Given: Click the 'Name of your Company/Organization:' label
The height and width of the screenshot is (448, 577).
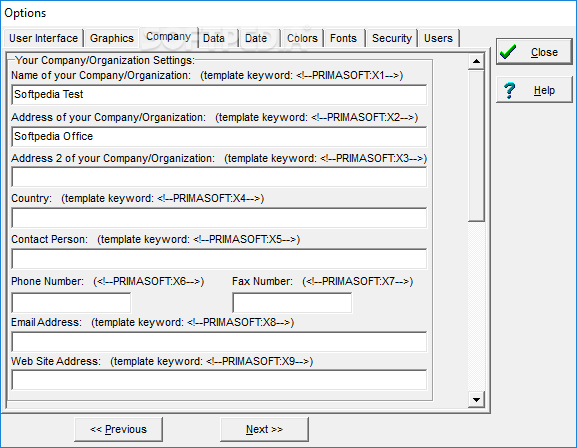Looking at the screenshot, I should coord(101,75).
